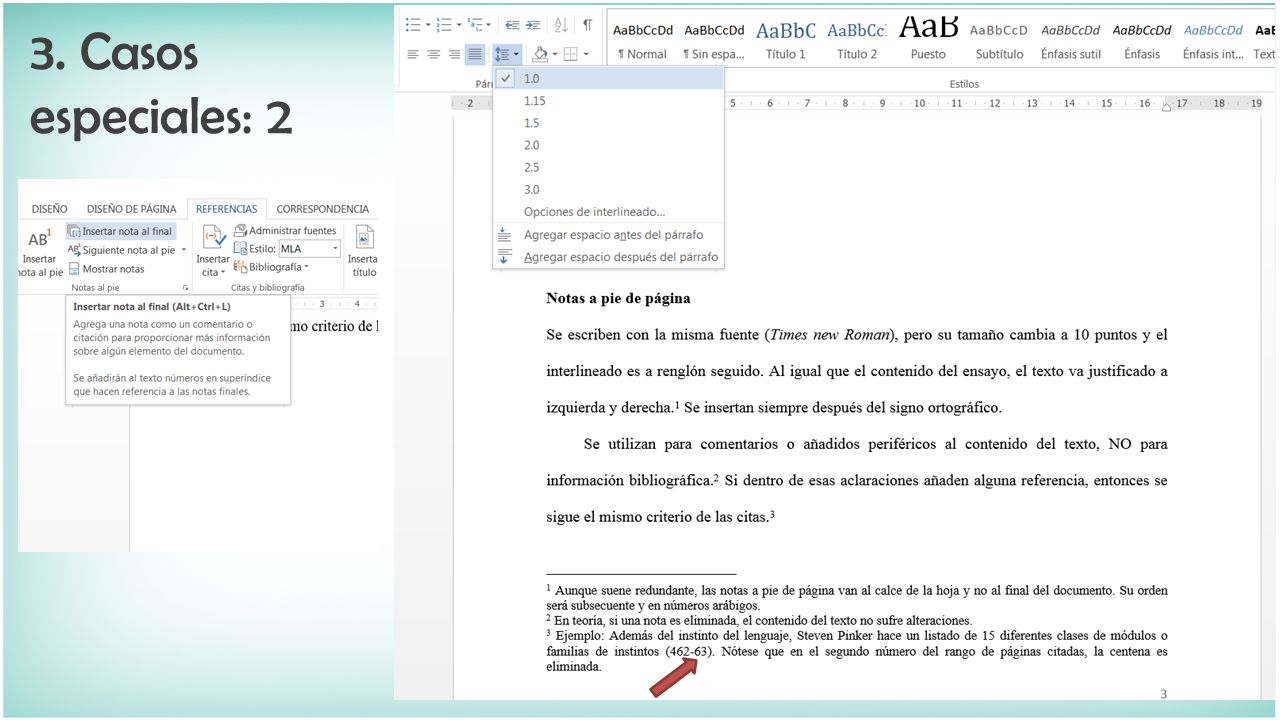Apply the Énfasis intenso style

[x=1213, y=41]
